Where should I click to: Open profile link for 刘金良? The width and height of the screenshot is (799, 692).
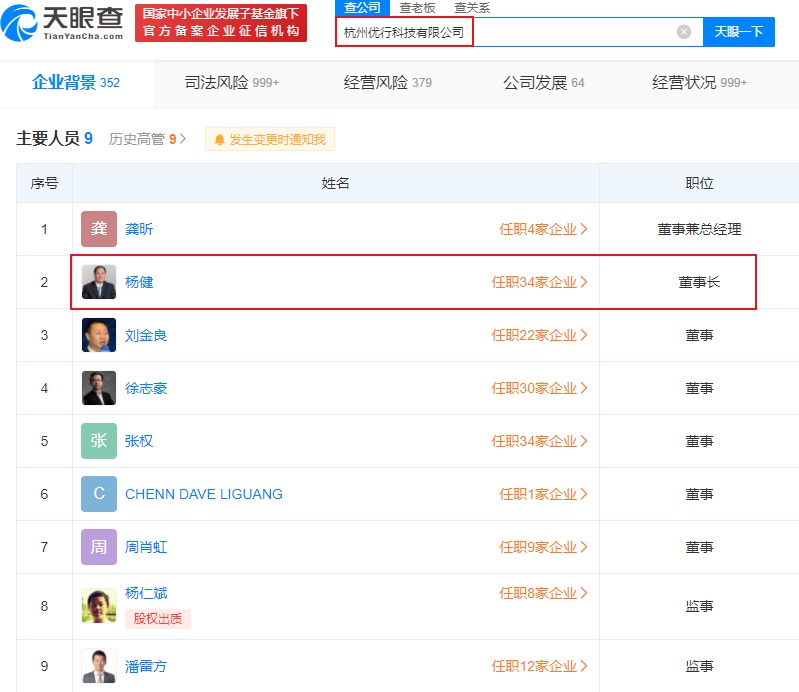(x=146, y=335)
